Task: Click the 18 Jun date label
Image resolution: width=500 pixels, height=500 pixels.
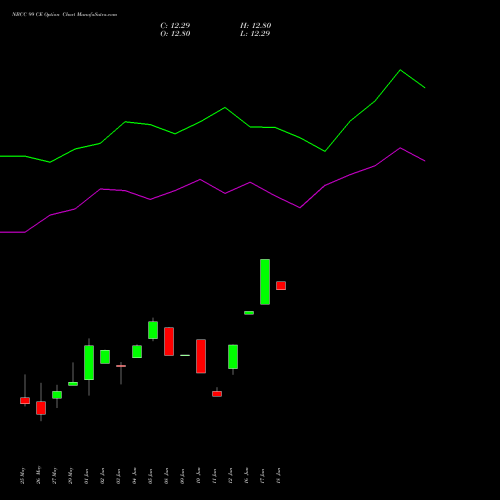Action: (x=278, y=476)
